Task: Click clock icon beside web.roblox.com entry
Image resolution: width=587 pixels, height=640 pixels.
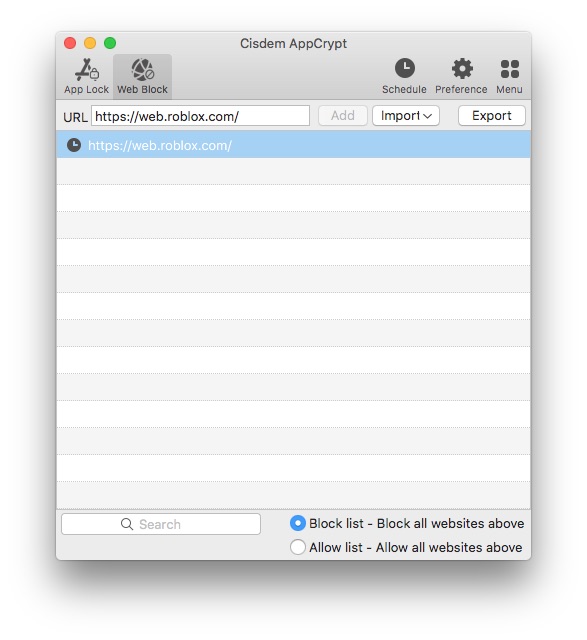Action: tap(74, 145)
